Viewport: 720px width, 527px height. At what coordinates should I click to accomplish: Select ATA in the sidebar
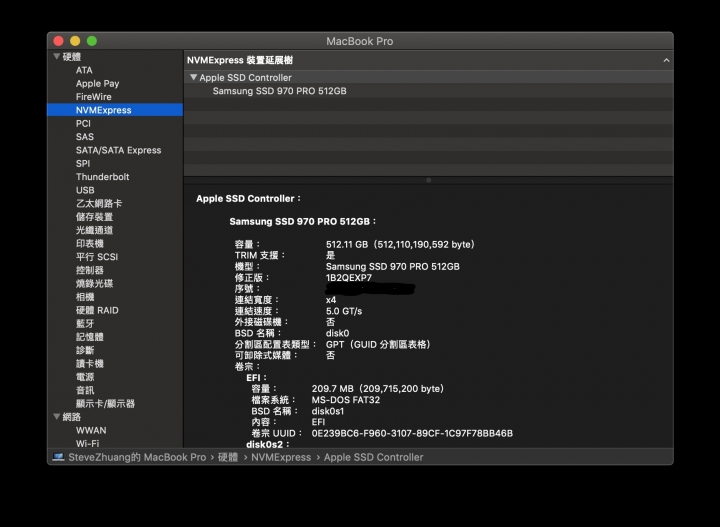(x=84, y=70)
